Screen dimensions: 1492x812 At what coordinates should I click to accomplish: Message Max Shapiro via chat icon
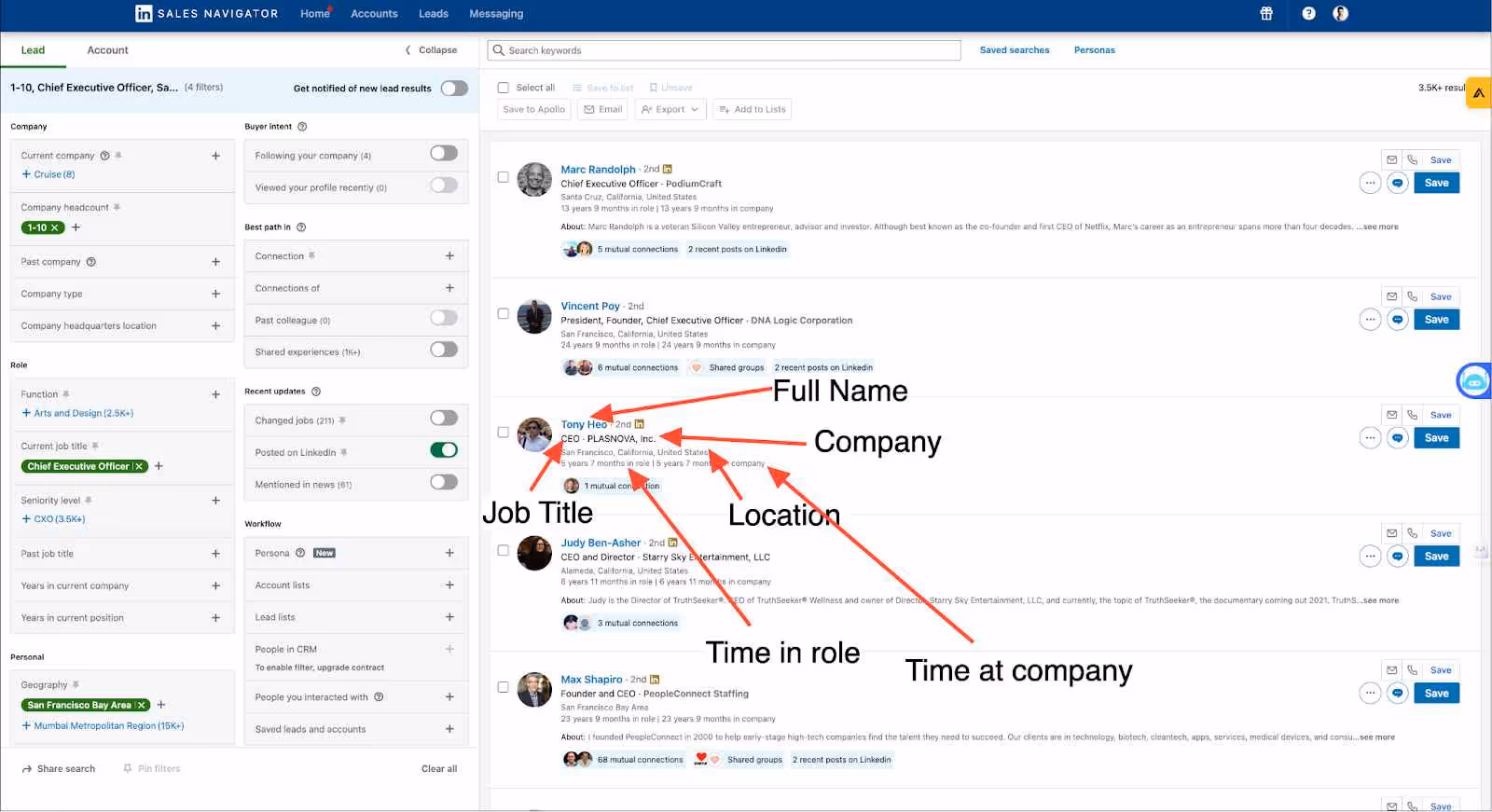(x=1397, y=694)
